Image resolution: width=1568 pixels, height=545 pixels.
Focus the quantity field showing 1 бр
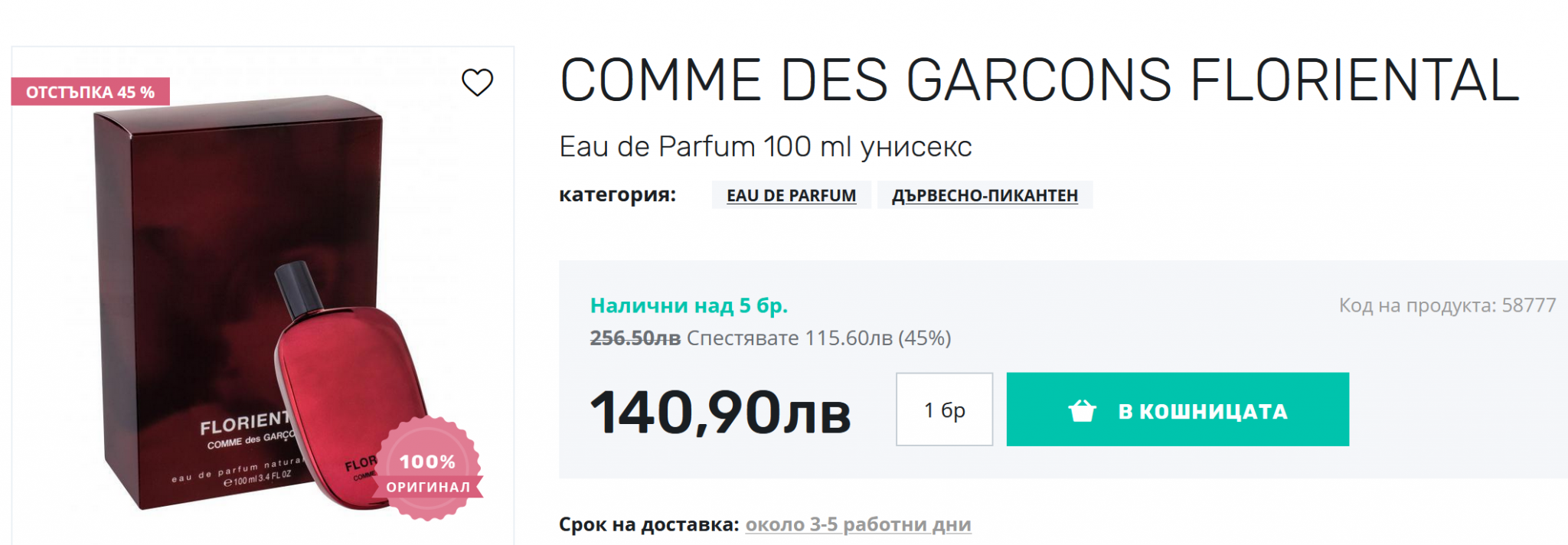(944, 410)
